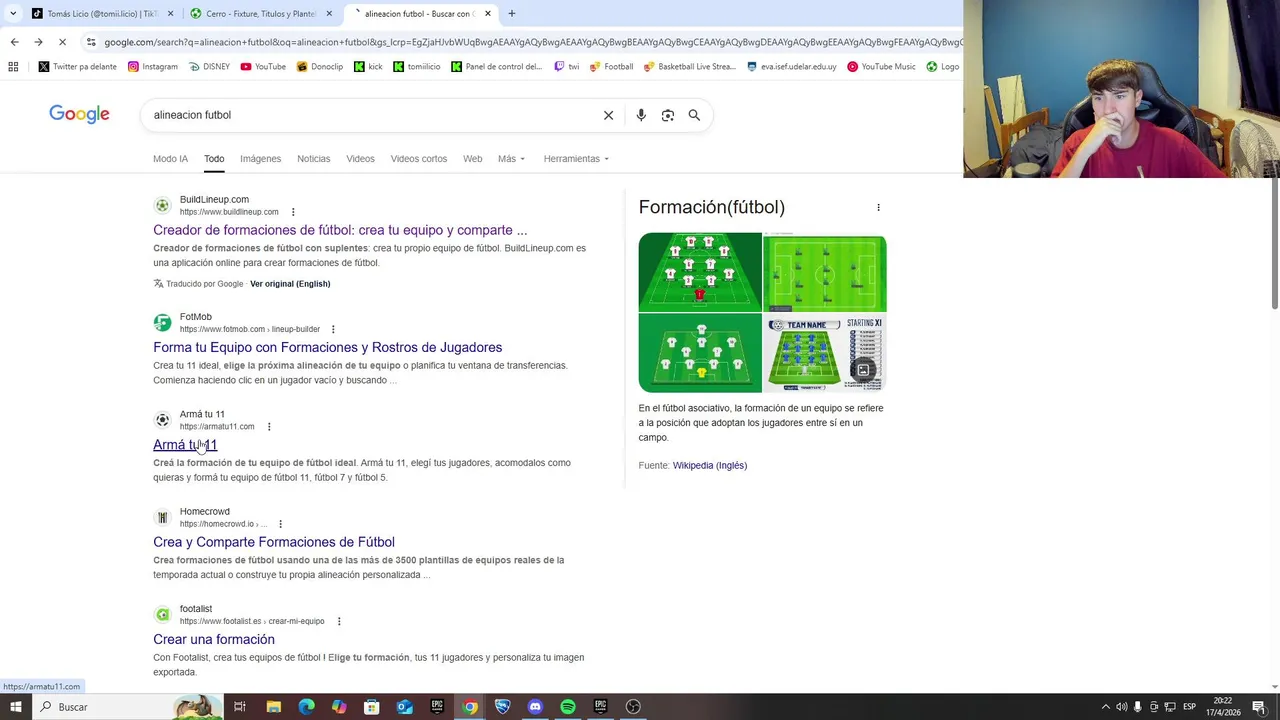This screenshot has width=1280, height=720.
Task: Open the YouTube bookmark
Action: click(x=263, y=67)
